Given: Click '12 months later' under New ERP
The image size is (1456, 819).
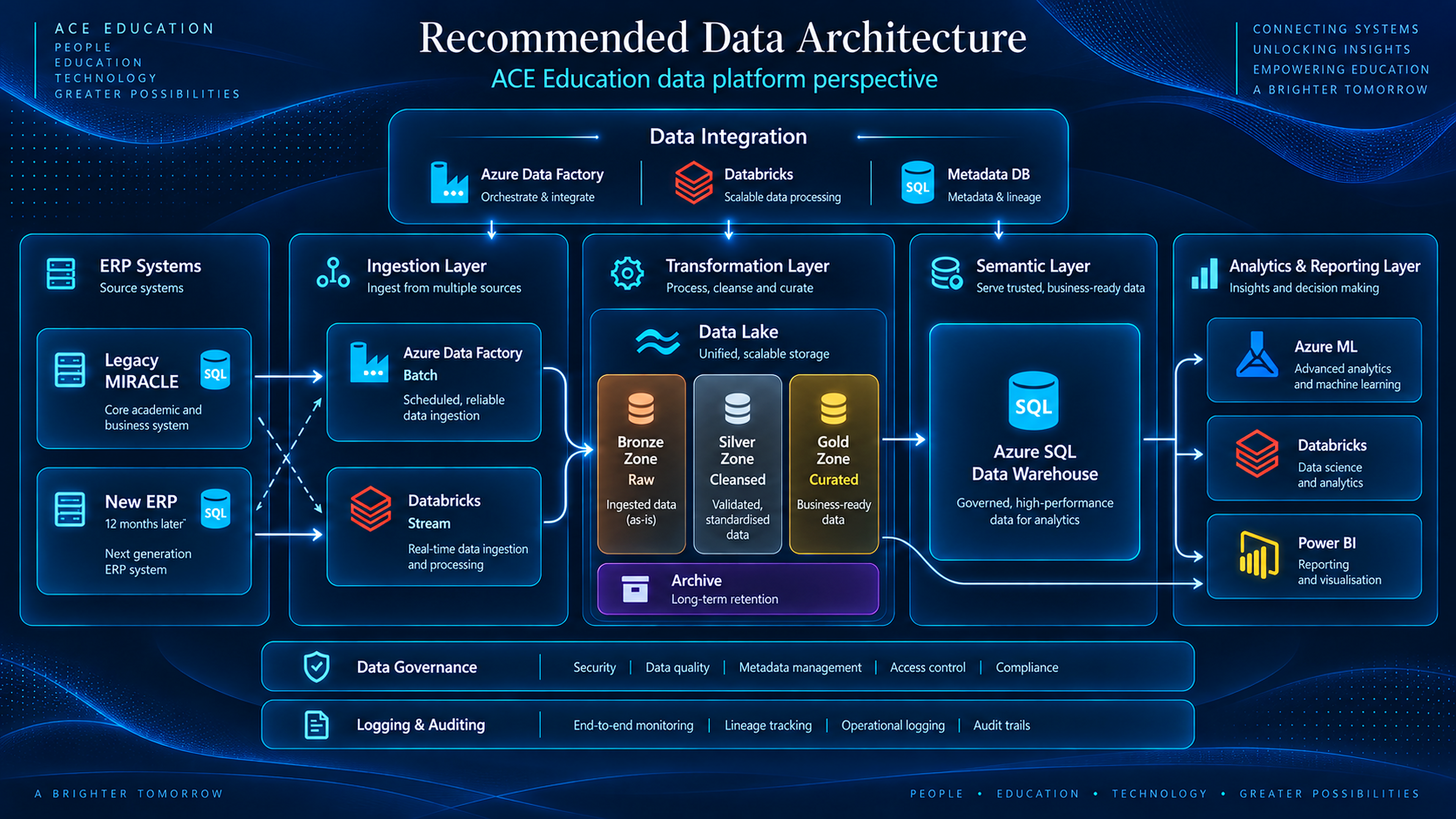Looking at the screenshot, I should point(145,524).
